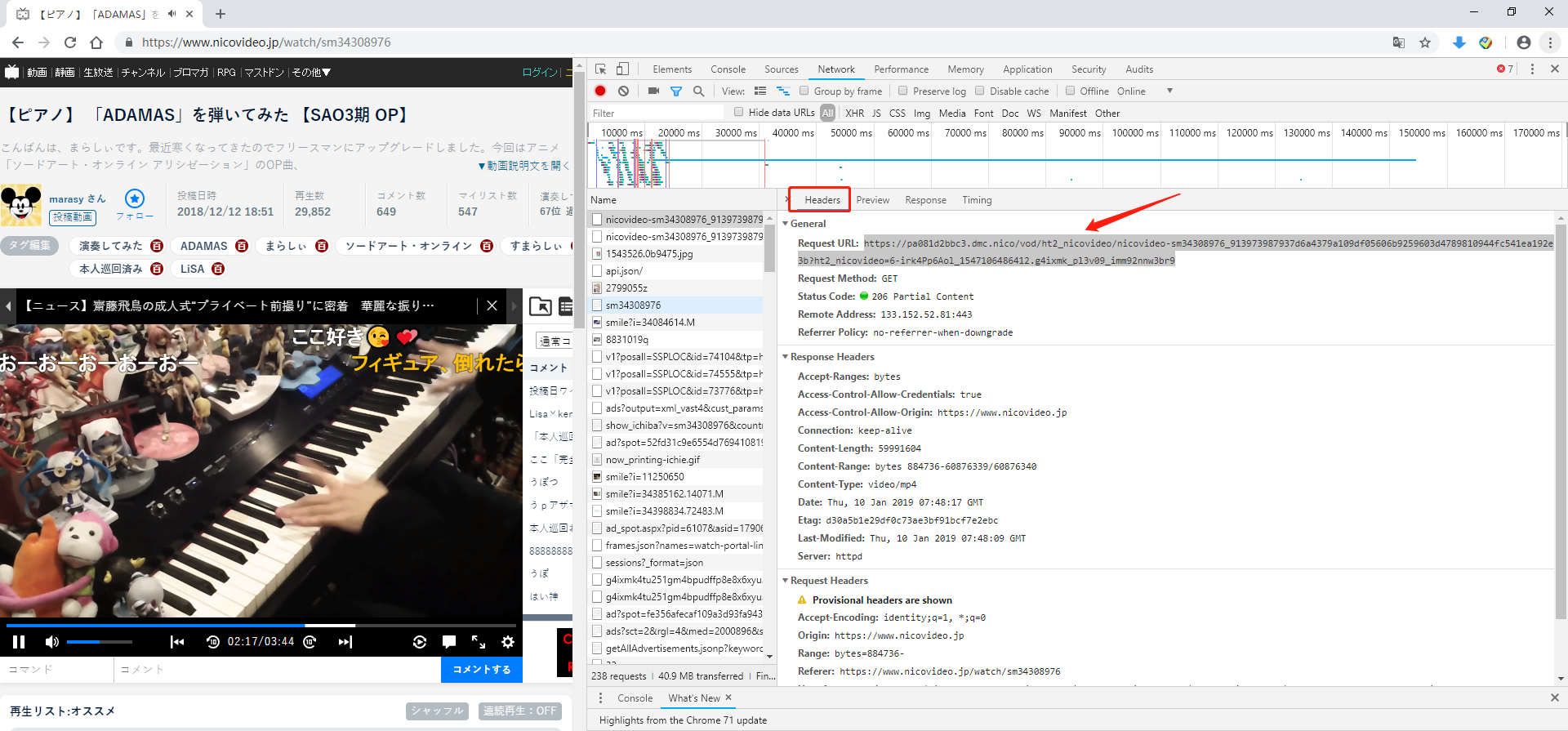Switch to the Performance panel tab
The height and width of the screenshot is (731, 1568).
(901, 69)
